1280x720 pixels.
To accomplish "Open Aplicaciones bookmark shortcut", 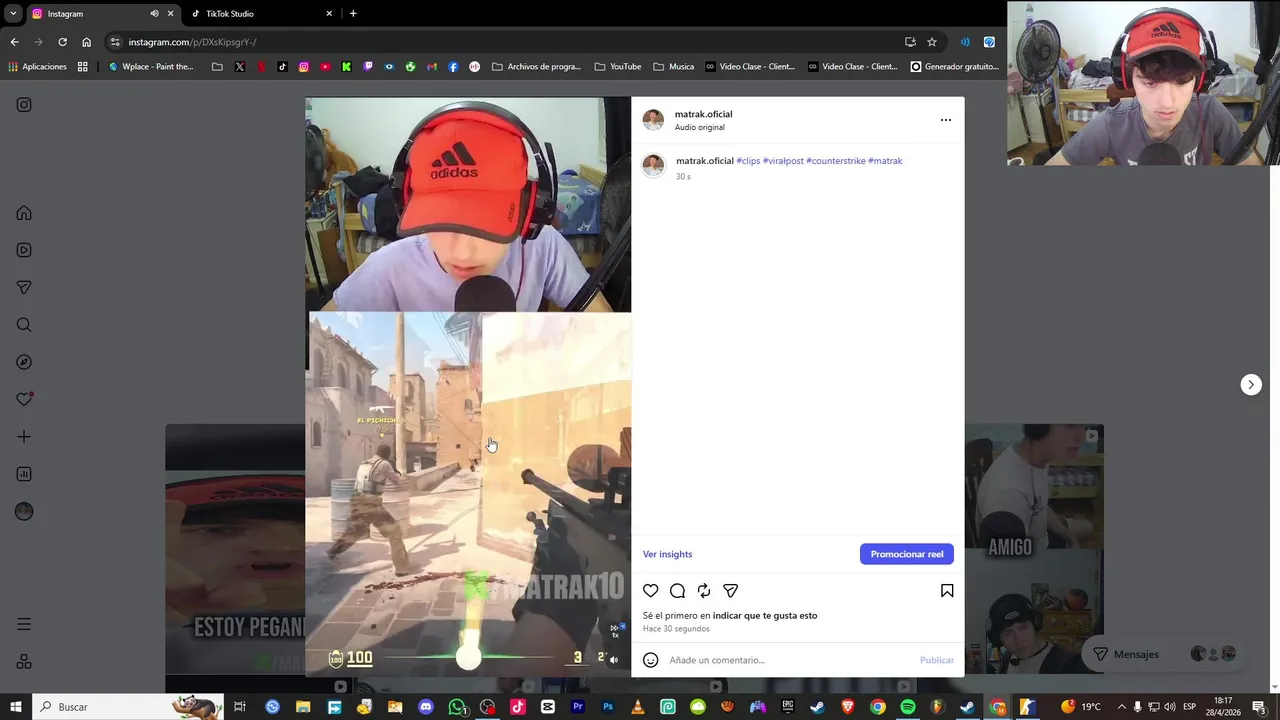I will coord(37,67).
